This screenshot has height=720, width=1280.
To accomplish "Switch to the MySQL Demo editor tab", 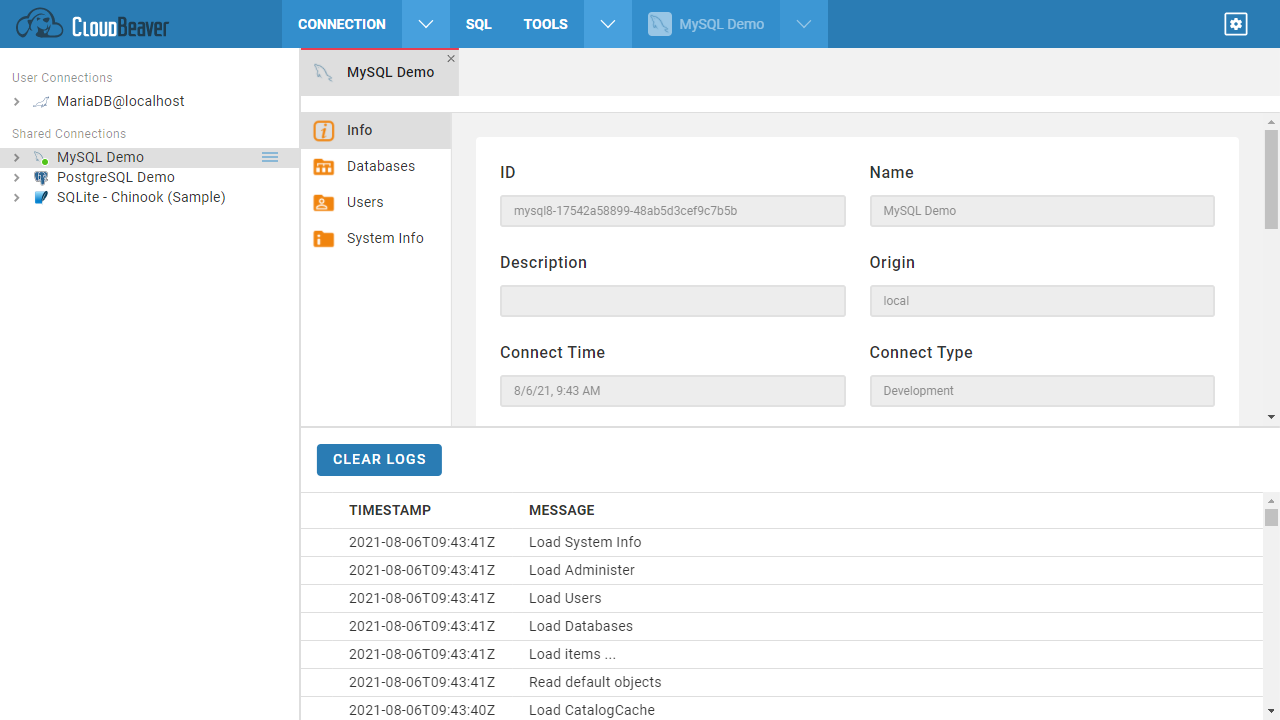I will [x=380, y=72].
